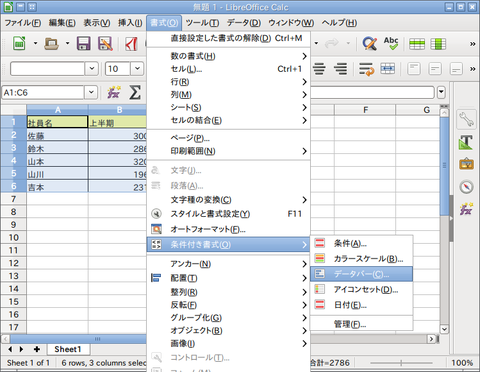The height and width of the screenshot is (372, 480).
Task: Click the right align icon
Action: pyautogui.click(x=340, y=69)
